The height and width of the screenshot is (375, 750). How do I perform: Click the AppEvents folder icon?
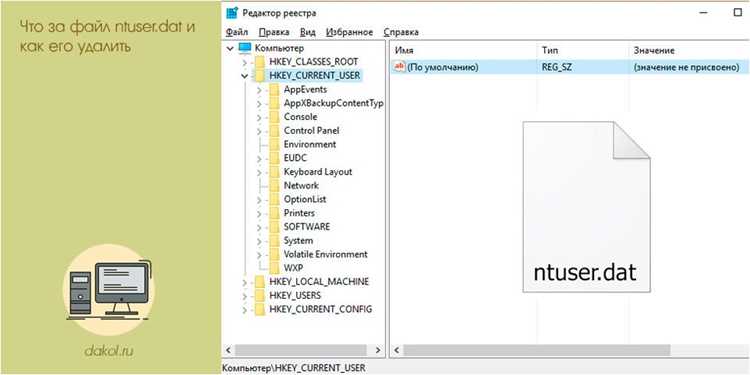pos(274,89)
